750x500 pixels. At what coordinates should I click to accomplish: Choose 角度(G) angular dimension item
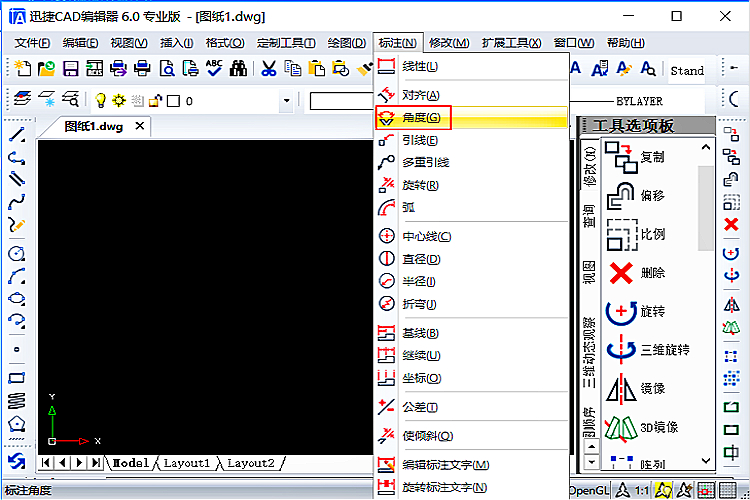coord(471,117)
